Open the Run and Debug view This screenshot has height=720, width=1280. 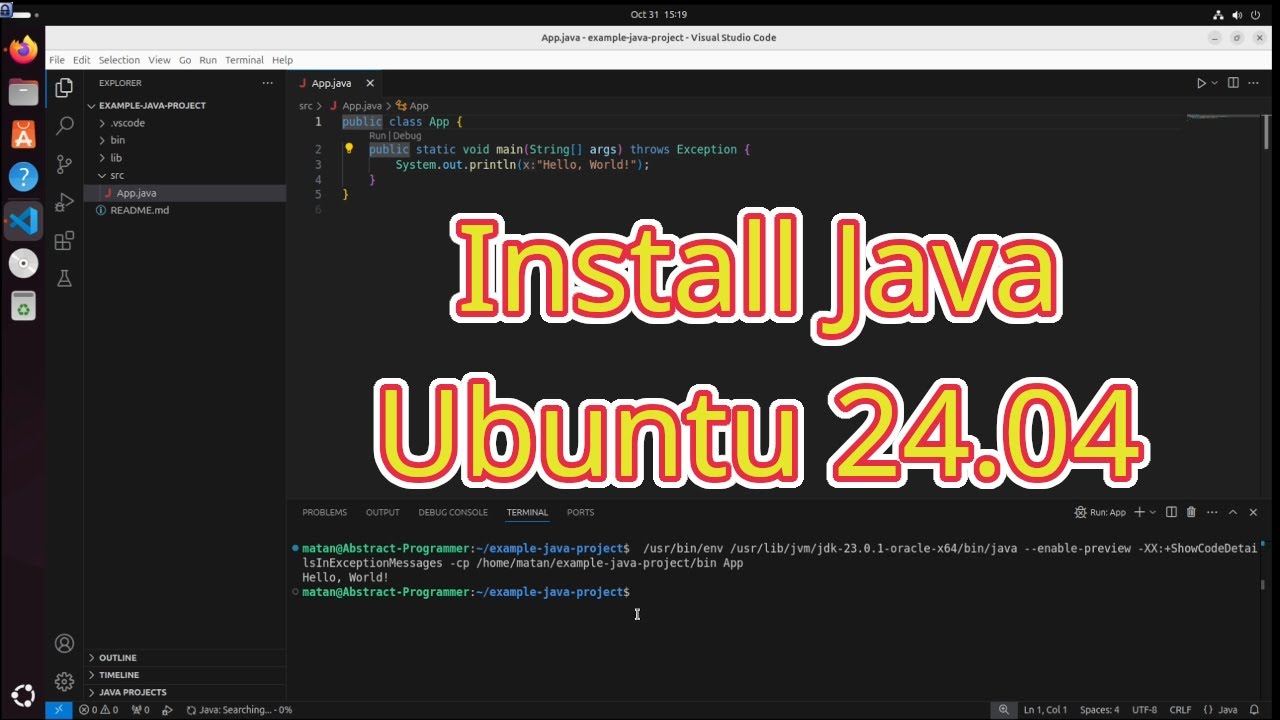pyautogui.click(x=64, y=202)
